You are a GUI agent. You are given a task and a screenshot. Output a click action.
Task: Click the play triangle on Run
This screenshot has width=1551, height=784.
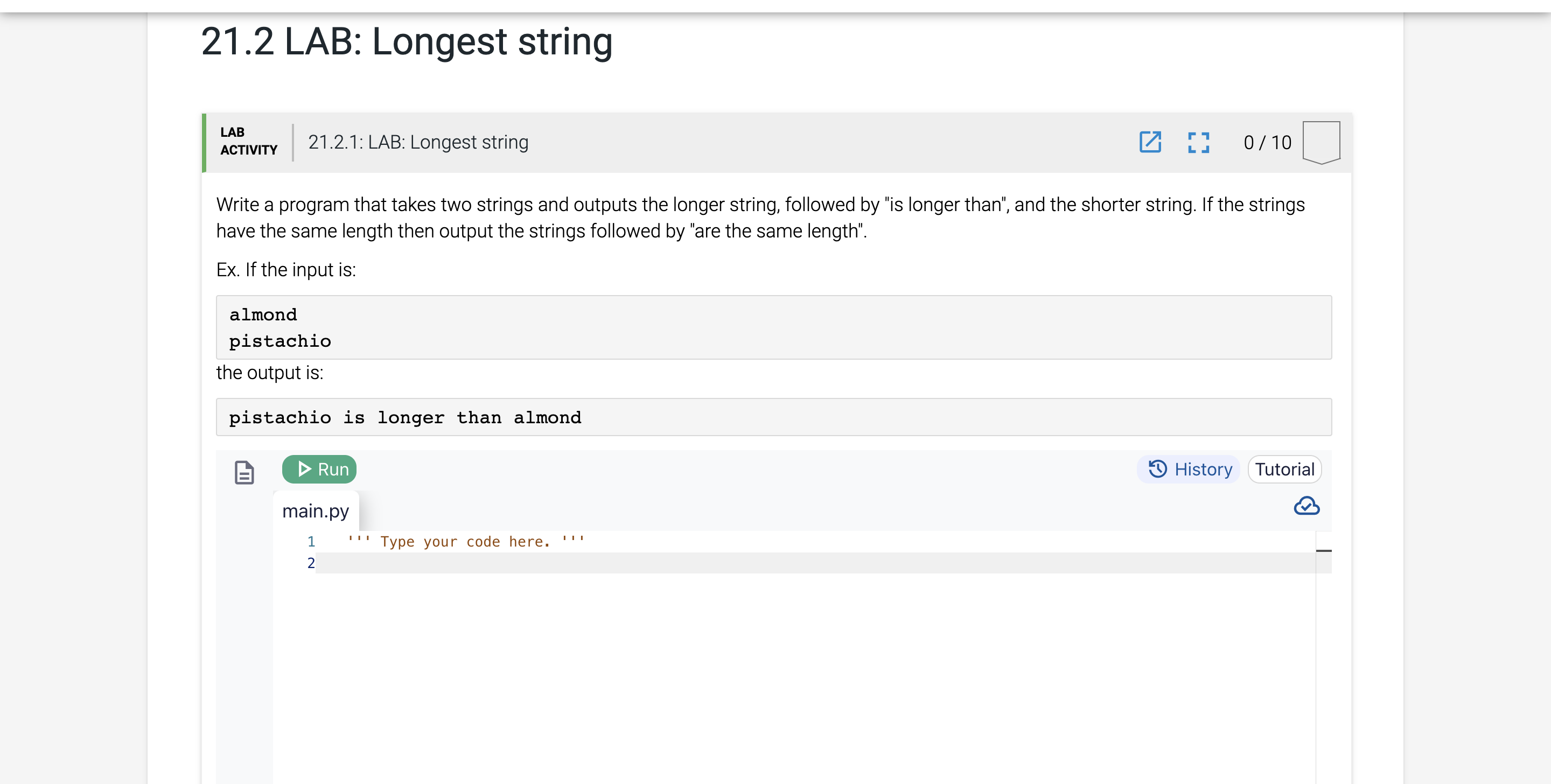pyautogui.click(x=304, y=469)
